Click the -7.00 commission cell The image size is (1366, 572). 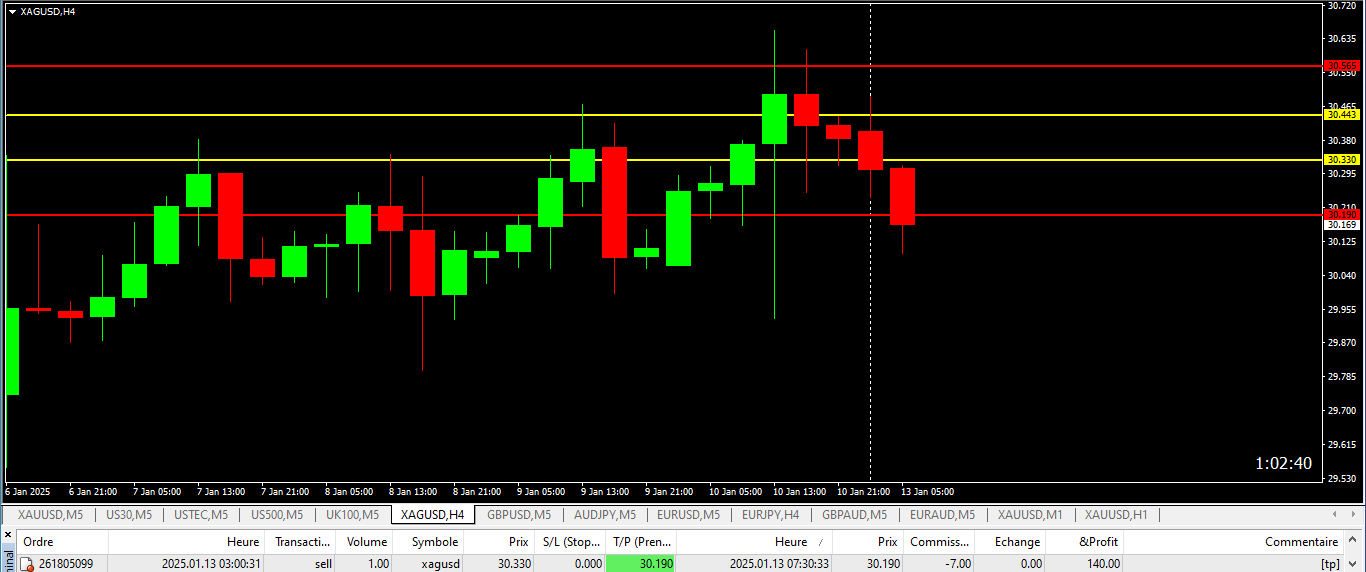point(956,564)
